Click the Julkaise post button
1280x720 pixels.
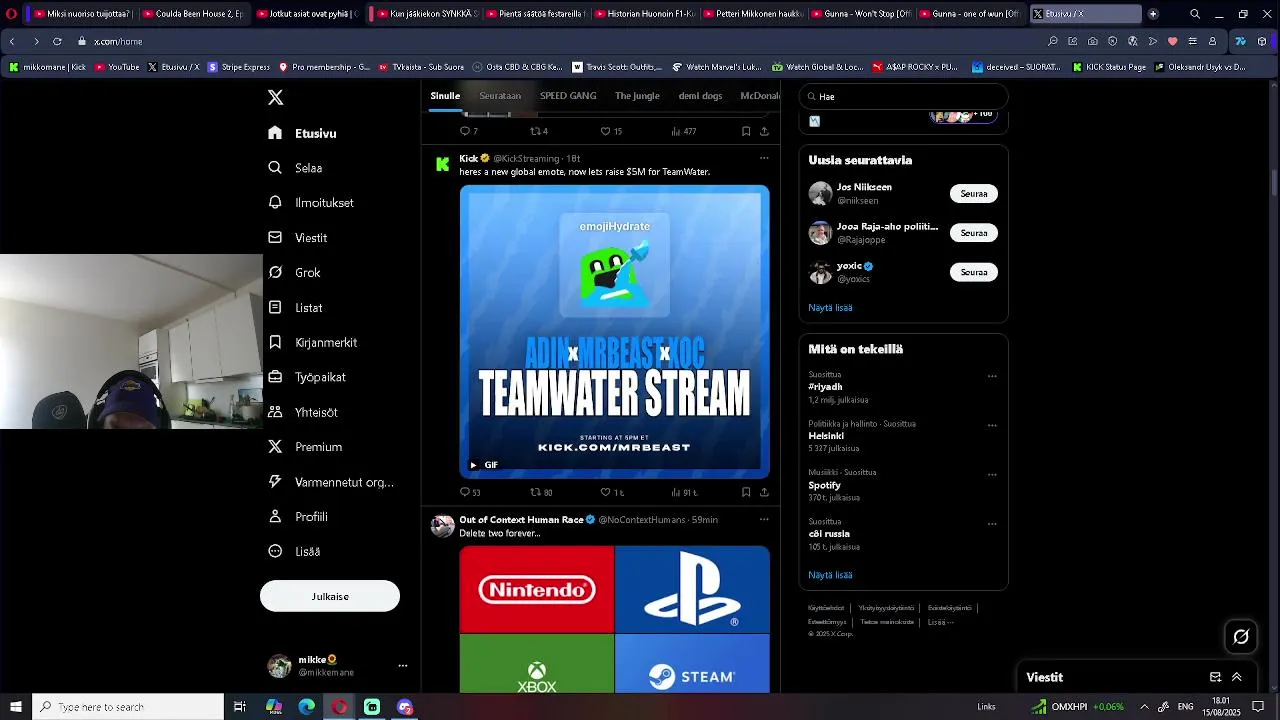pyautogui.click(x=330, y=596)
